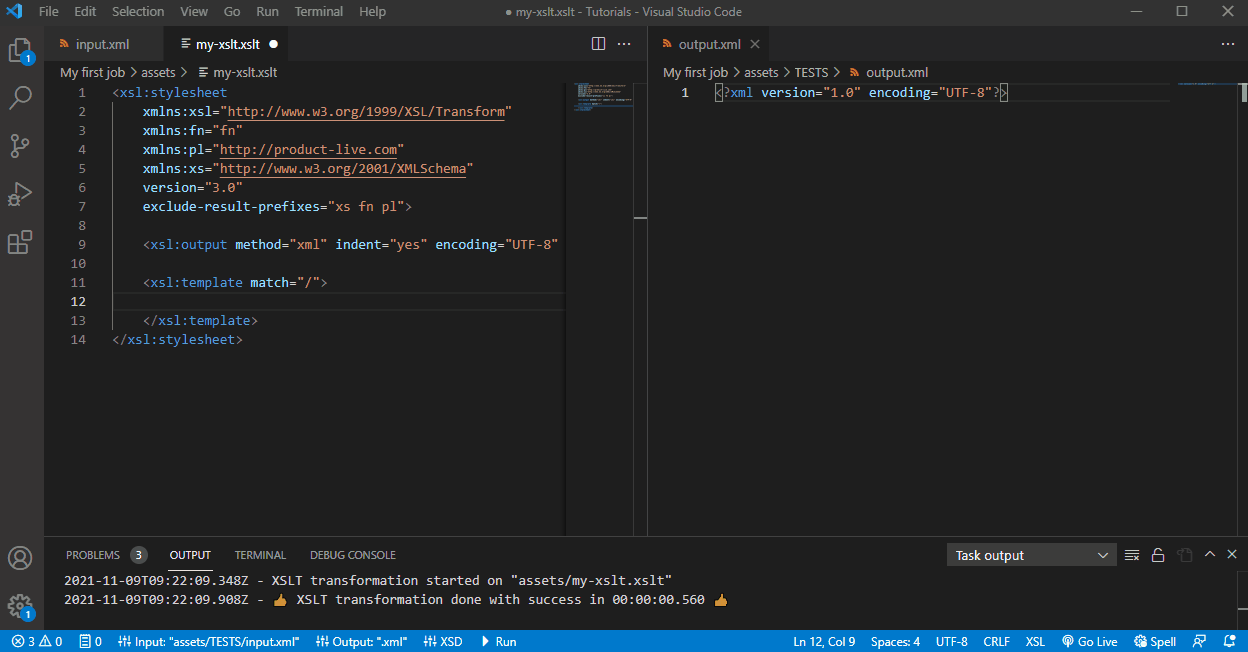The height and width of the screenshot is (652, 1248).
Task: Open the Source Control view
Action: pyautogui.click(x=21, y=146)
